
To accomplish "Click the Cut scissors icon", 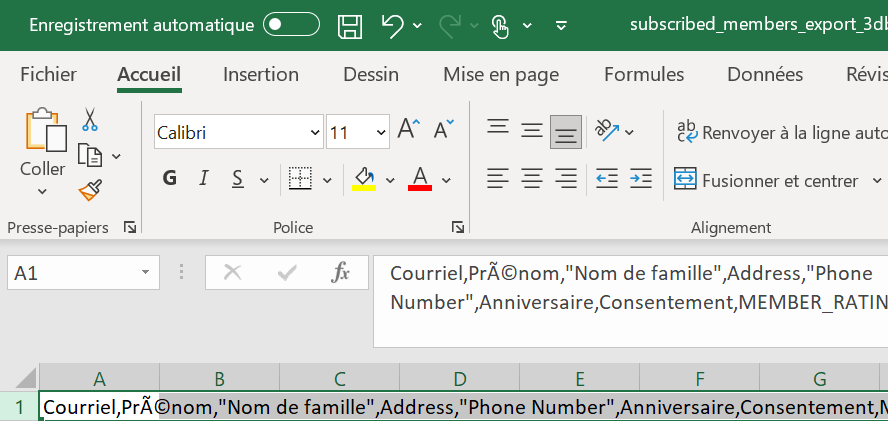I will (89, 119).
